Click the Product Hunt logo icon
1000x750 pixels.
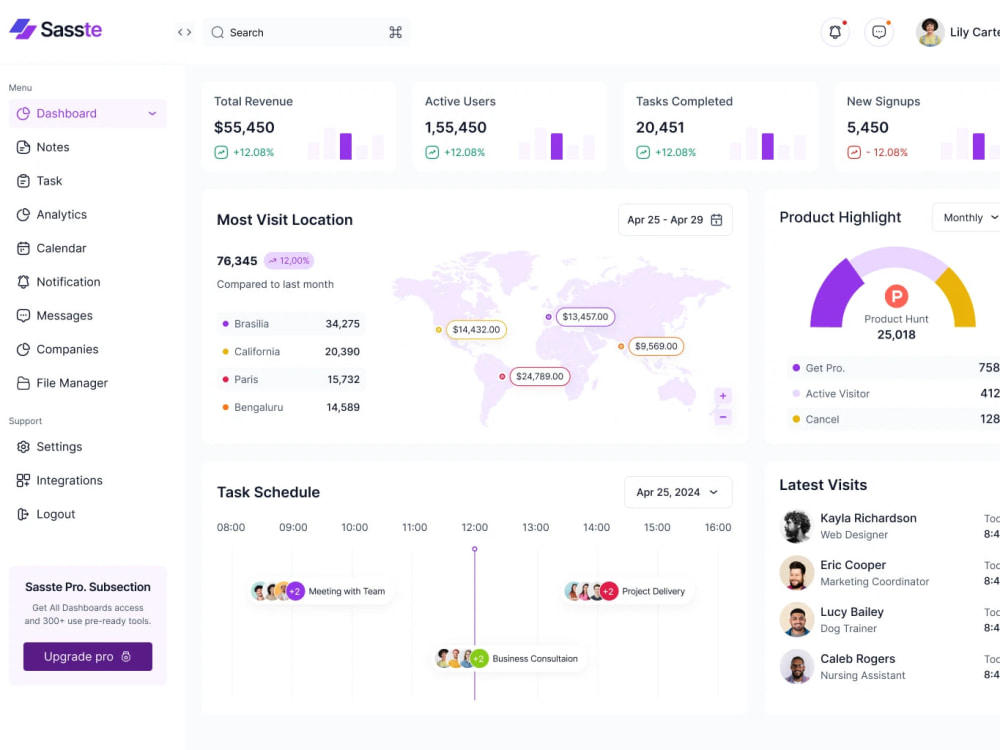[897, 296]
